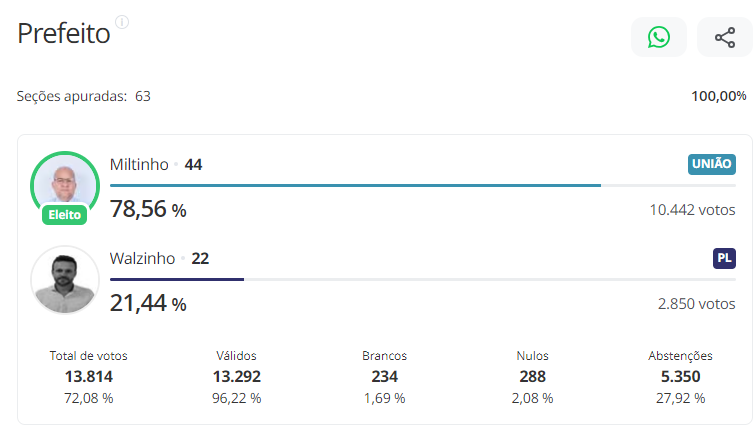Click the share icon button
The width and height of the screenshot is (756, 438).
click(724, 38)
